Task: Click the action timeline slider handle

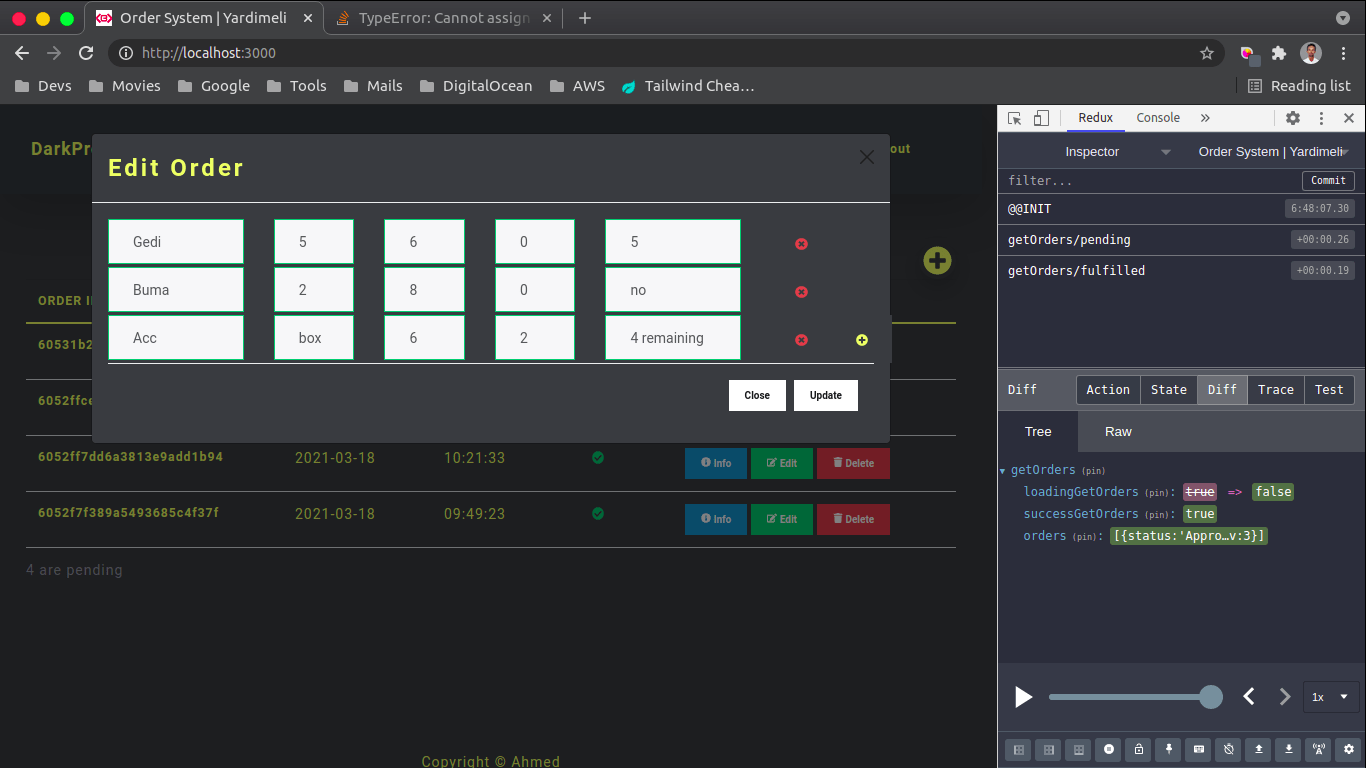Action: (1210, 697)
